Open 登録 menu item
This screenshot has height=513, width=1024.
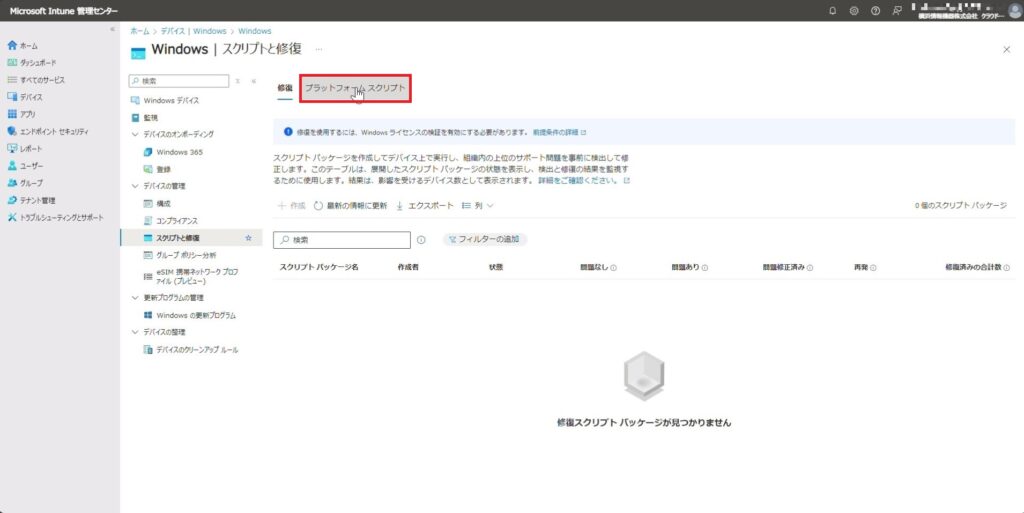157,169
